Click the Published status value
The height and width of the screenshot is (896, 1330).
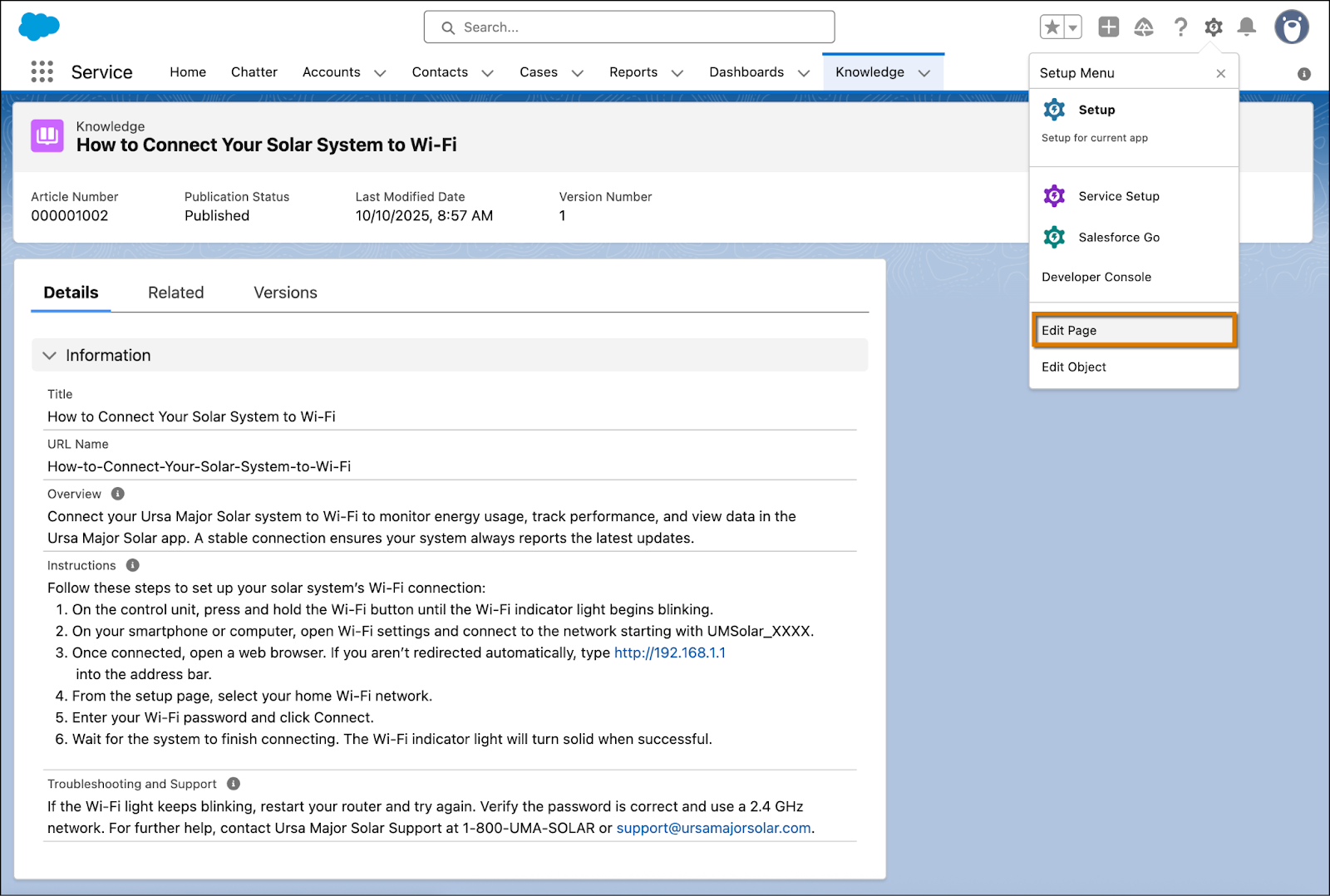click(217, 216)
